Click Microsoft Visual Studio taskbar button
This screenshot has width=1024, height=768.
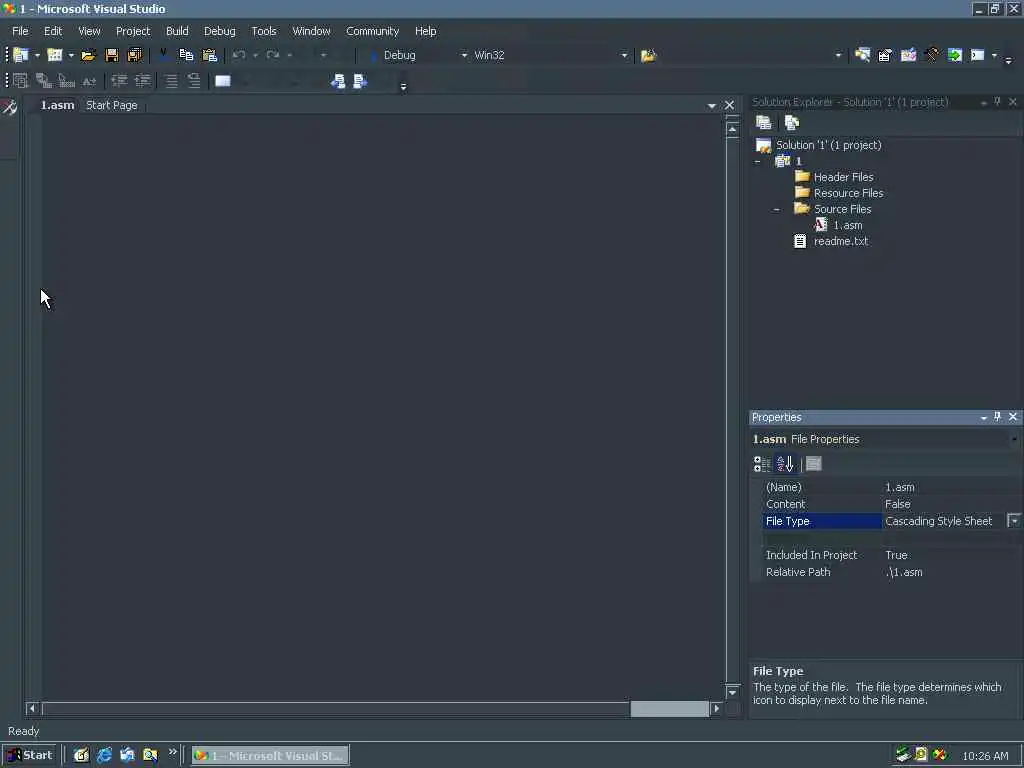270,756
